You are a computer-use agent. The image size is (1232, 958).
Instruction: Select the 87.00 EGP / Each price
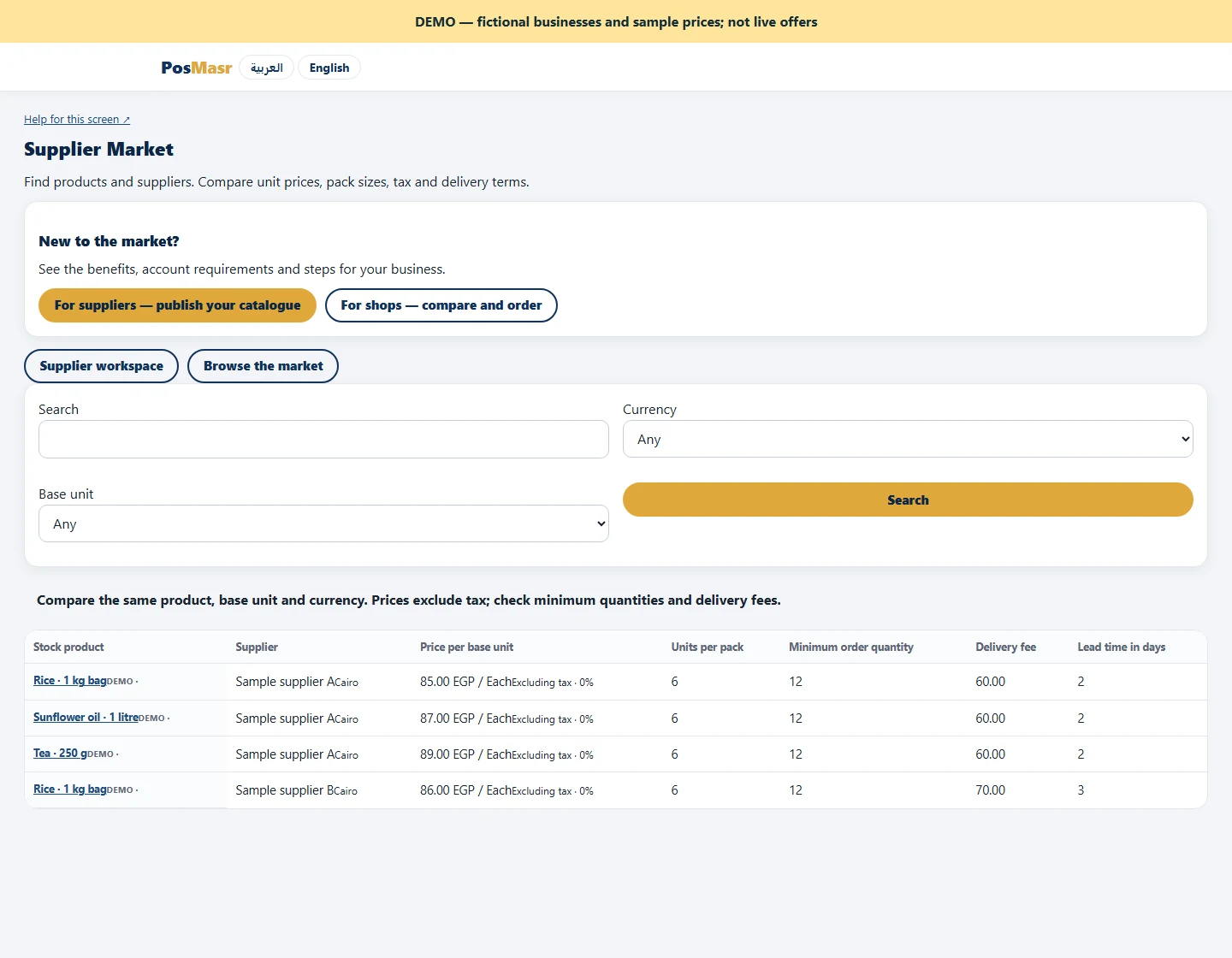pos(465,718)
